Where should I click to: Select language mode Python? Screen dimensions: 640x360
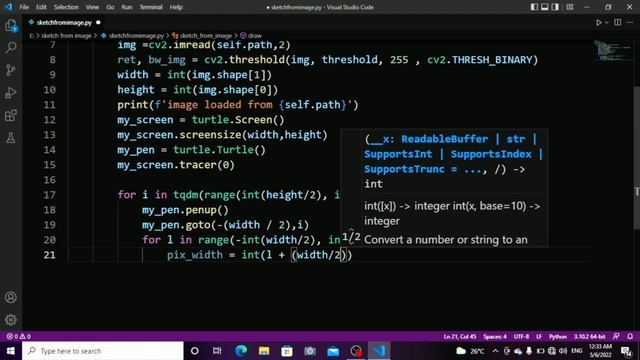(x=558, y=337)
